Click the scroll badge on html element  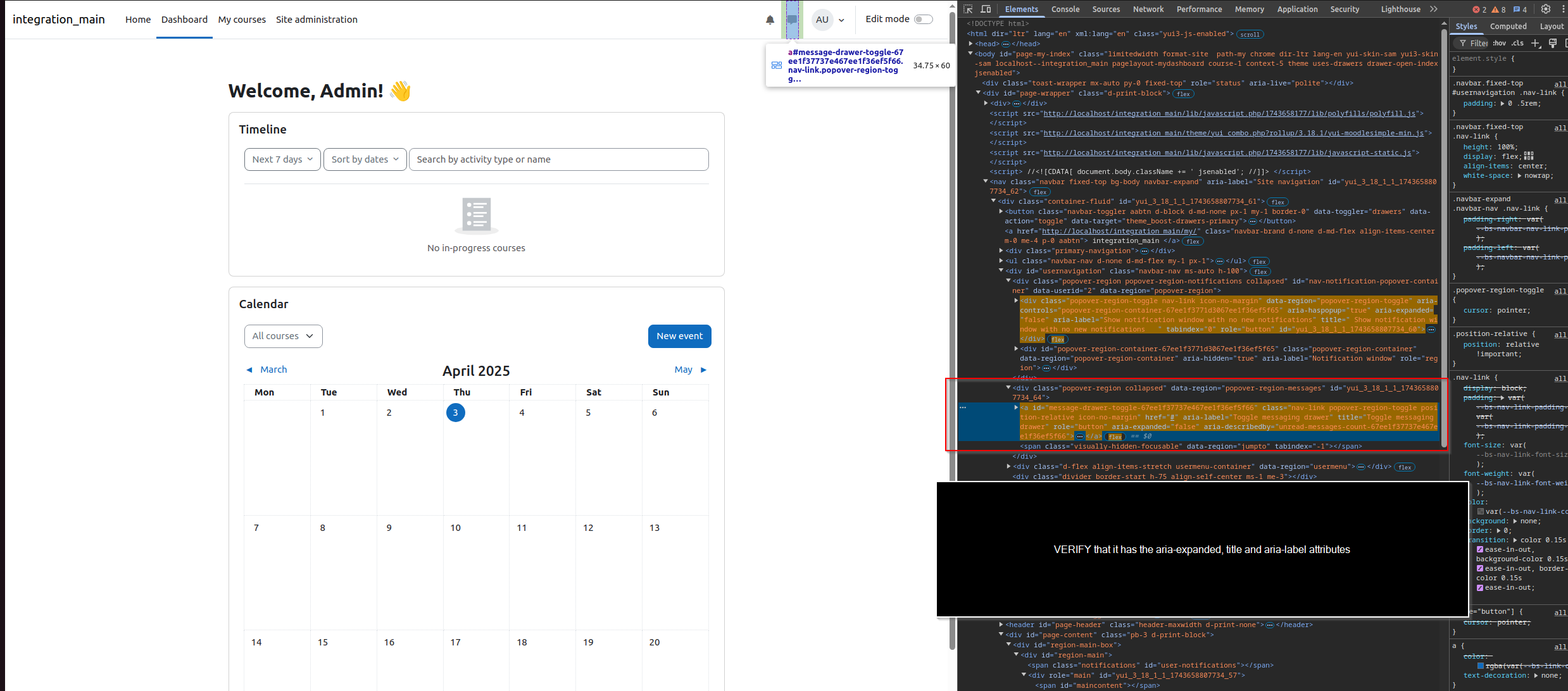click(x=1250, y=34)
